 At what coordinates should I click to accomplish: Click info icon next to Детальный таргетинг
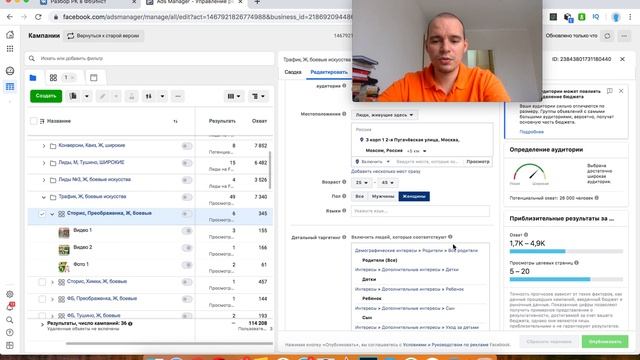click(x=344, y=237)
